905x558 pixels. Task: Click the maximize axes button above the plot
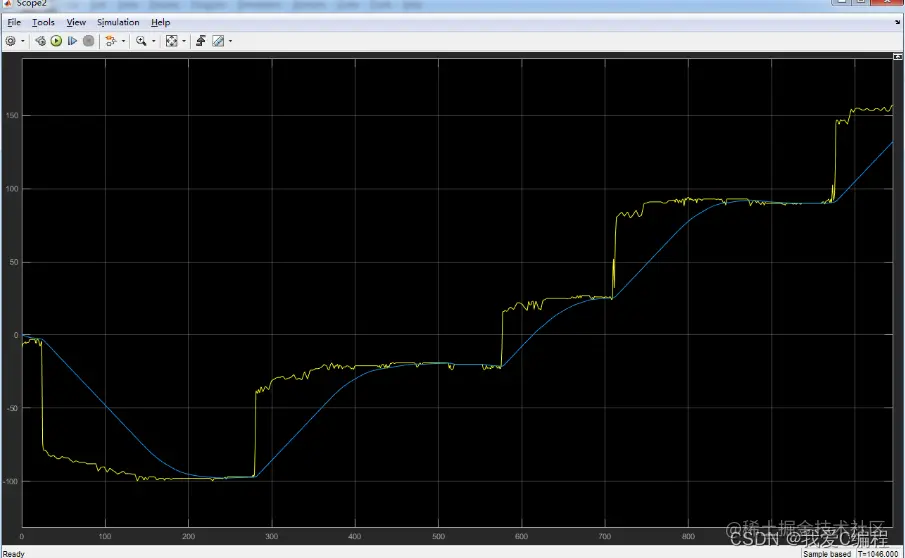pyautogui.click(x=897, y=57)
